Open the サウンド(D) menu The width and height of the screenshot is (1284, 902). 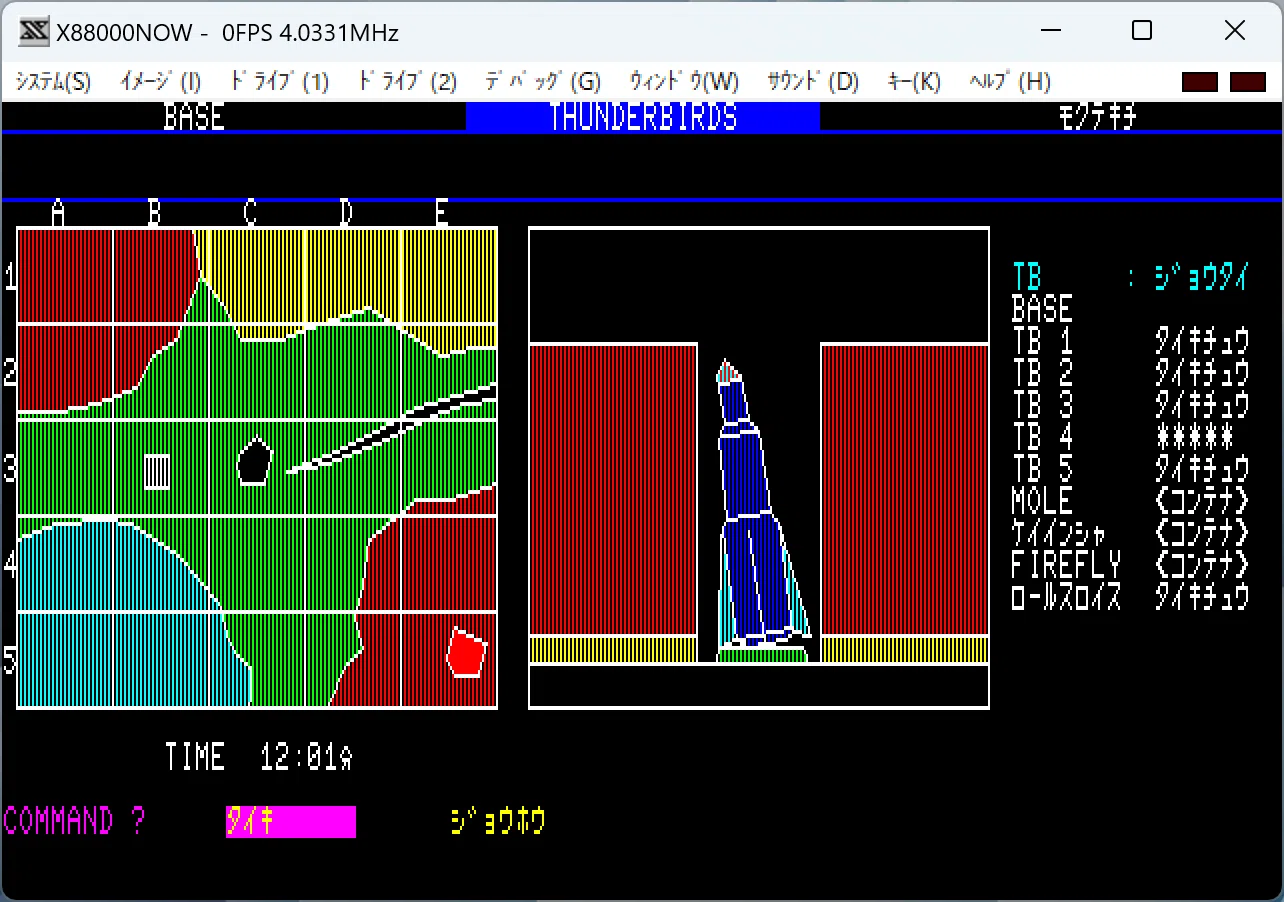point(813,82)
